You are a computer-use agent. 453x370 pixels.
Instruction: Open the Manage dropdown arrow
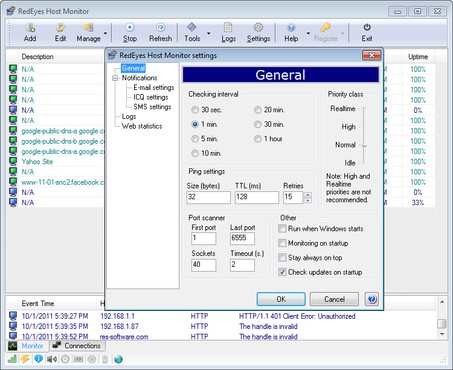tap(105, 33)
